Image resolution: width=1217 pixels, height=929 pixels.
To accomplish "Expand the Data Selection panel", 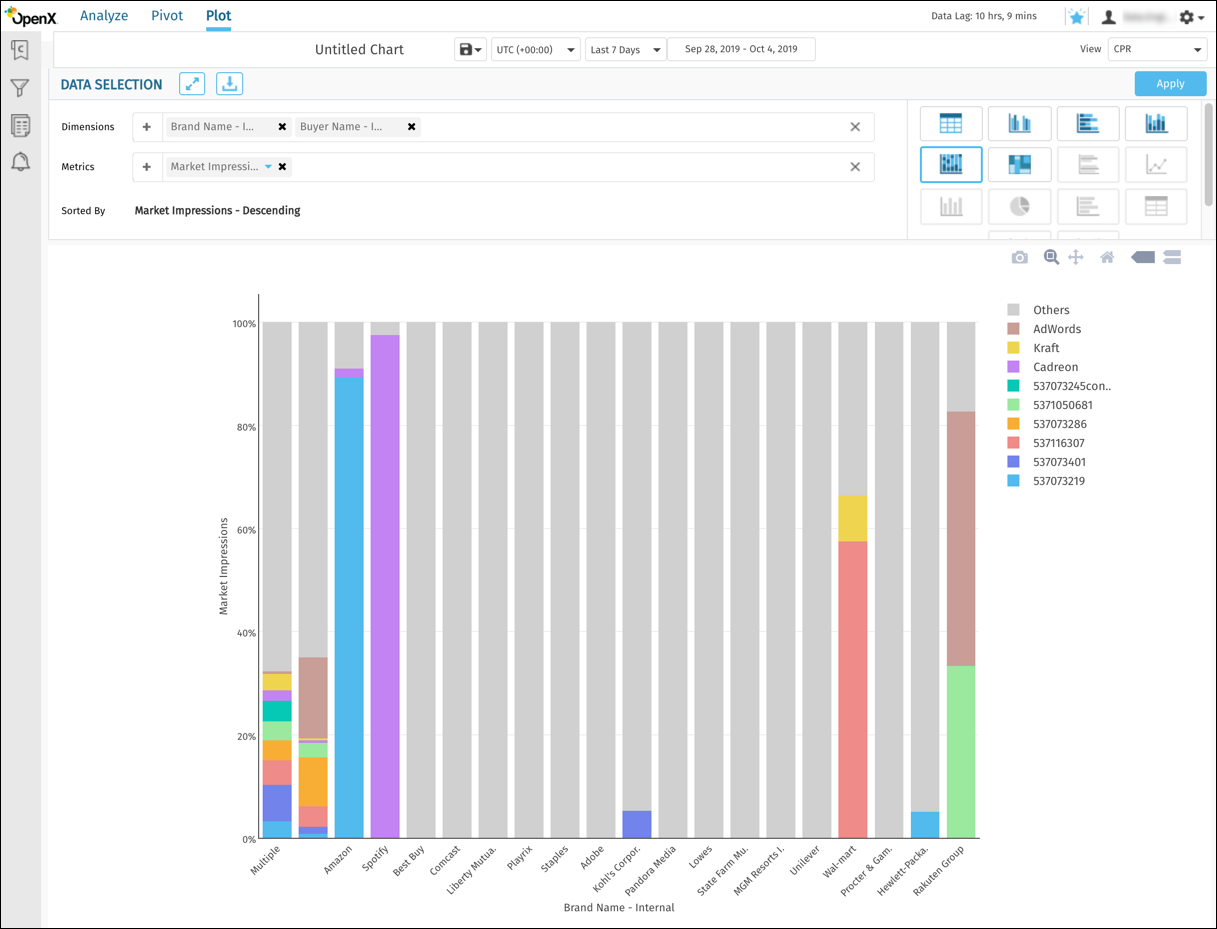I will tap(192, 84).
